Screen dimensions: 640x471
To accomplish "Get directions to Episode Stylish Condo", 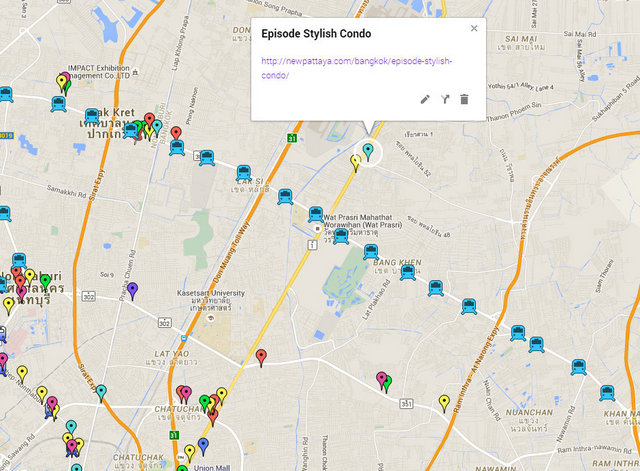I will click(x=445, y=99).
